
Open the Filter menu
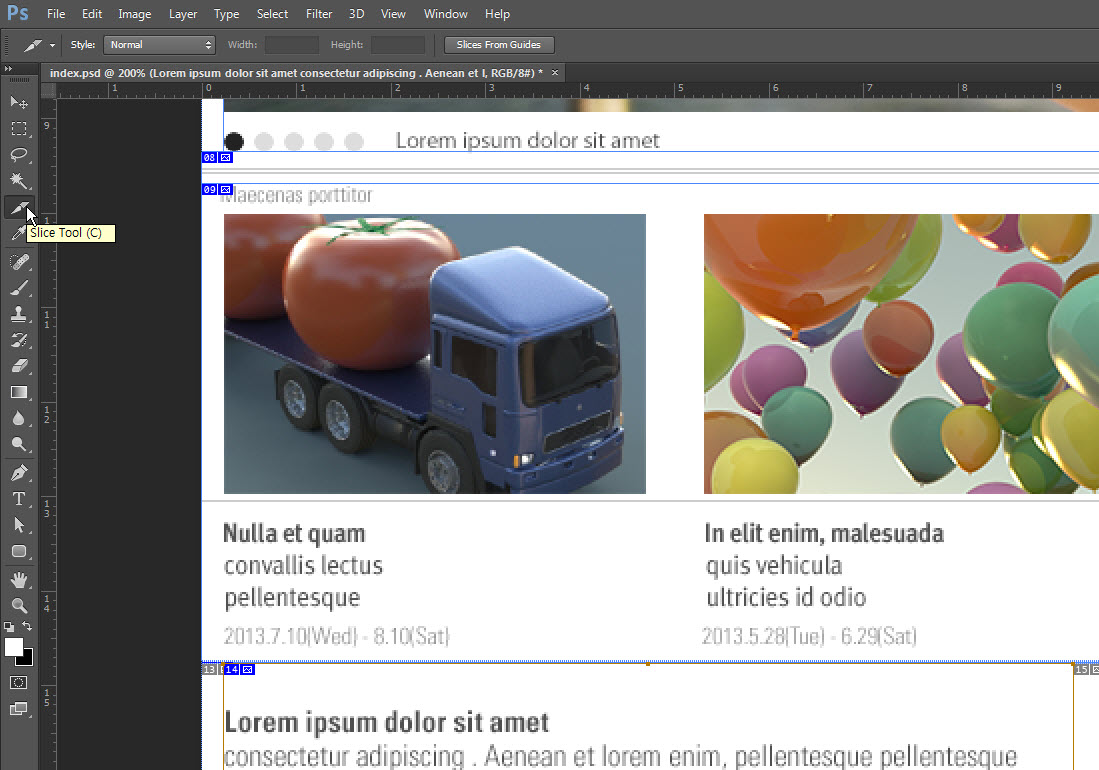pyautogui.click(x=319, y=14)
